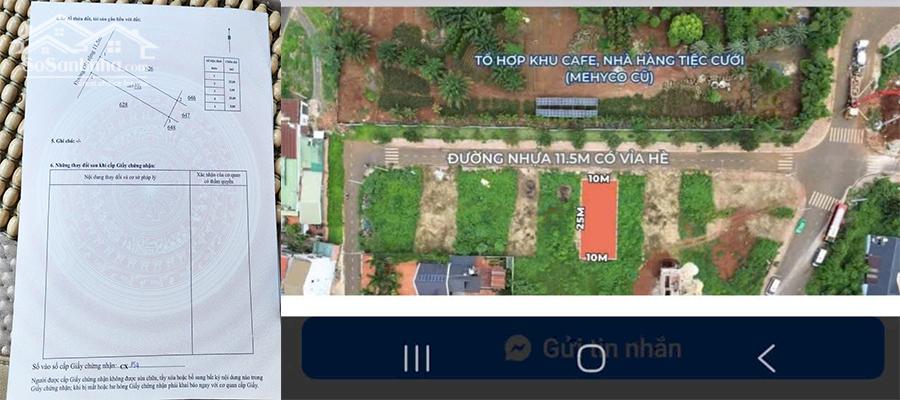Image resolution: width=900 pixels, height=400 pixels.
Task: Click the bottom "10M" width label
Action: tap(598, 259)
